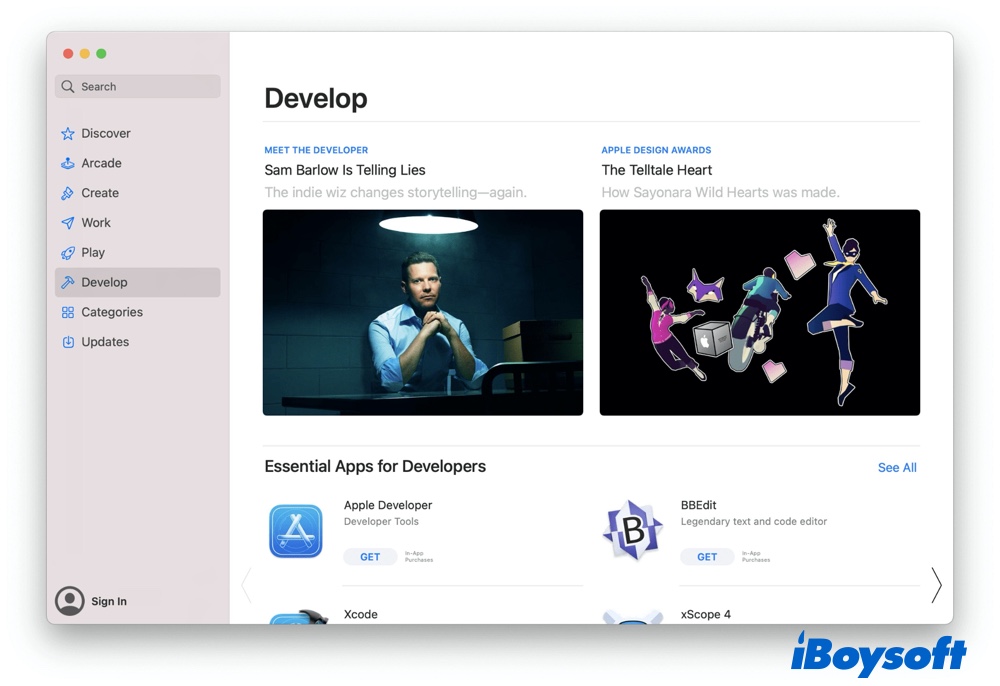
Task: Open the Play rocket icon
Action: 68,253
